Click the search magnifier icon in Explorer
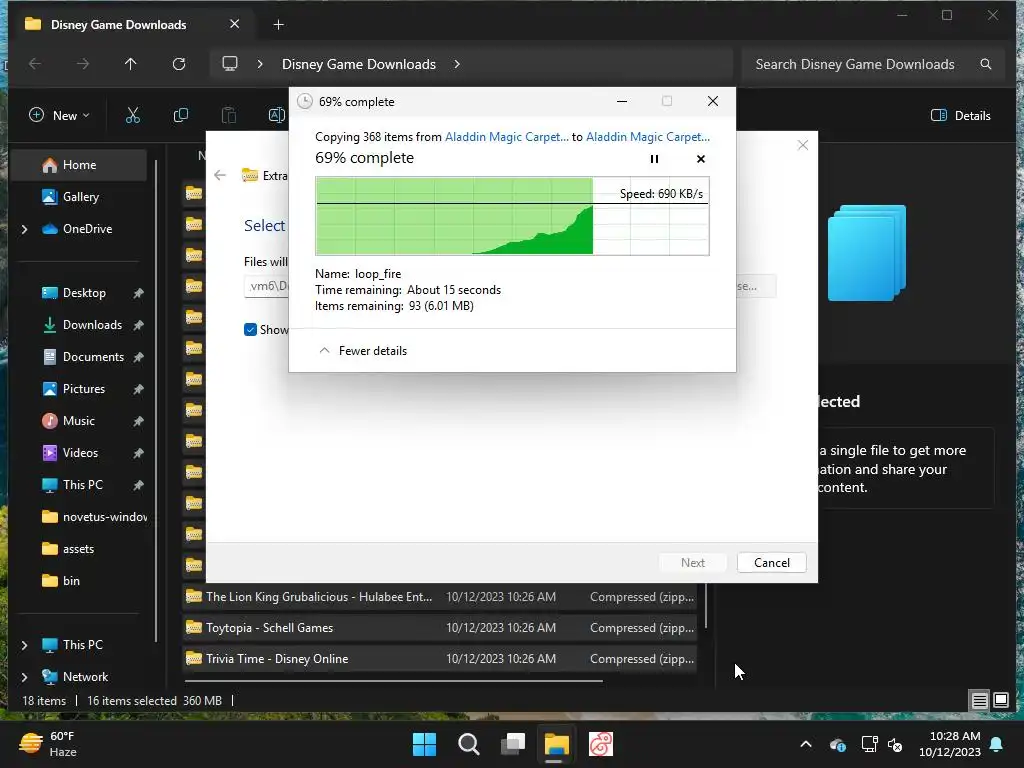 point(986,64)
